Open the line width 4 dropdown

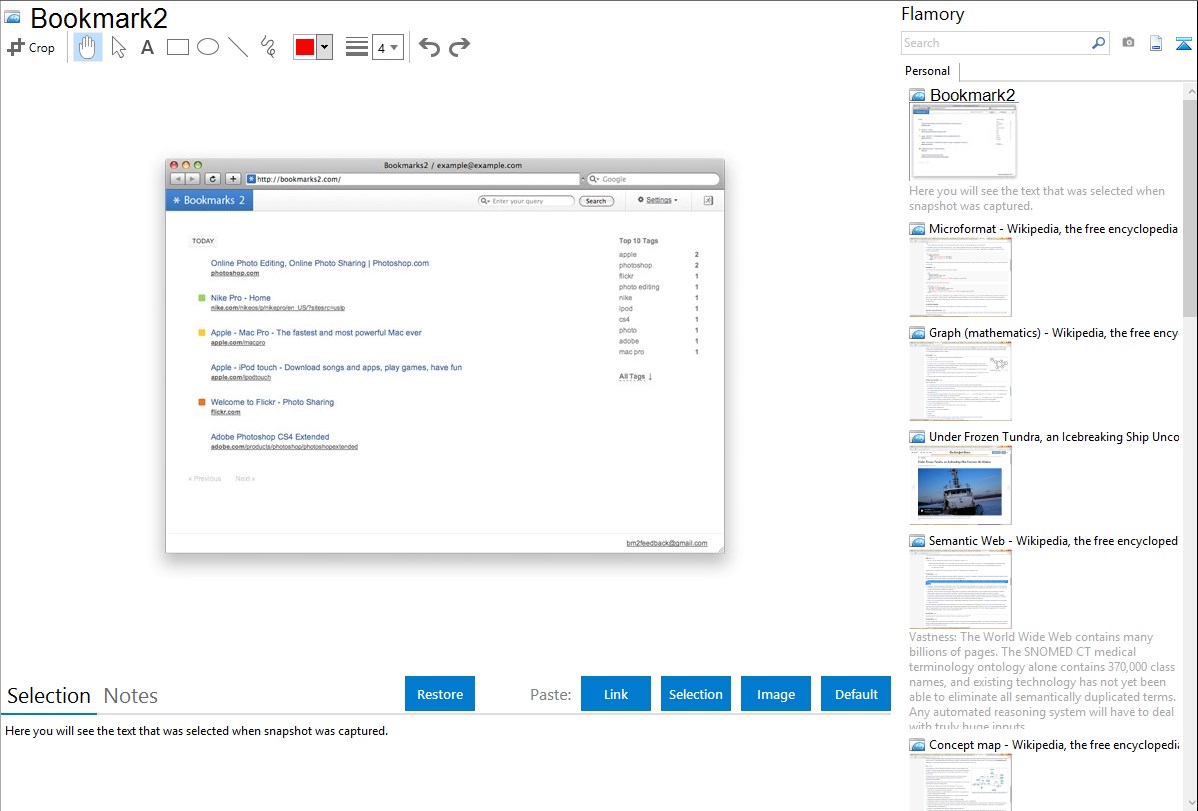point(388,47)
